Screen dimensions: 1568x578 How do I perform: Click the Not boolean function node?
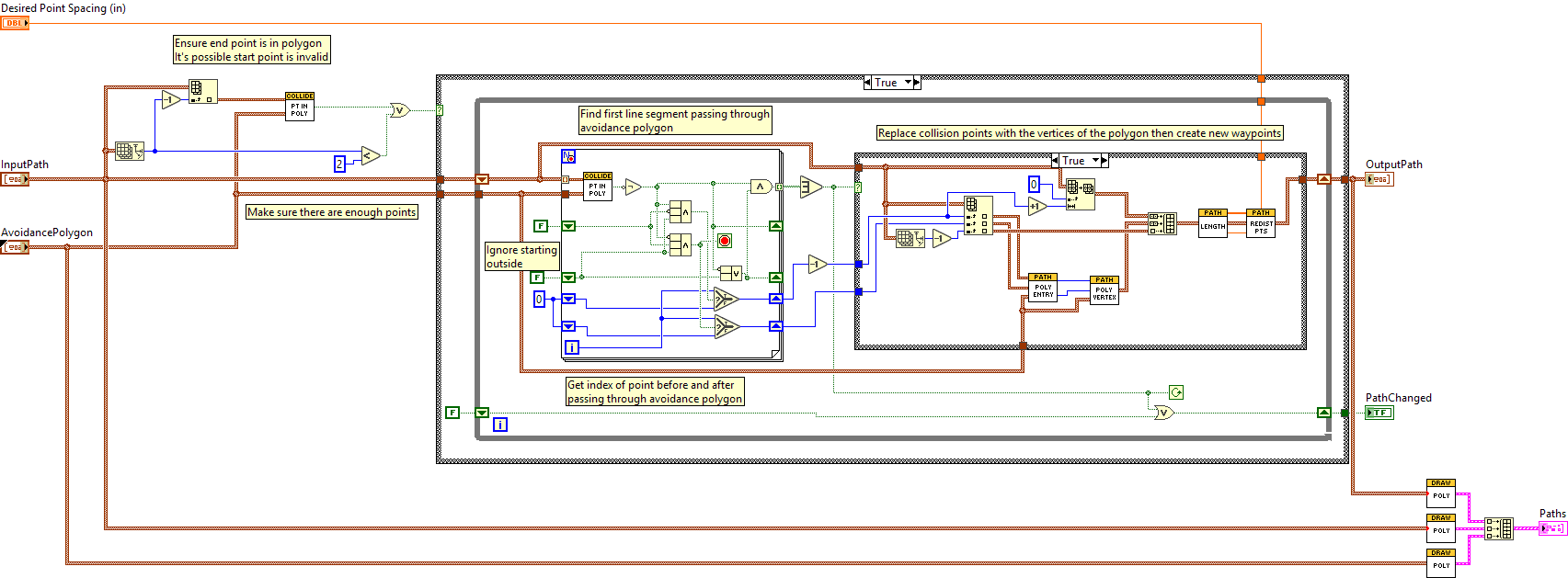pyautogui.click(x=633, y=187)
